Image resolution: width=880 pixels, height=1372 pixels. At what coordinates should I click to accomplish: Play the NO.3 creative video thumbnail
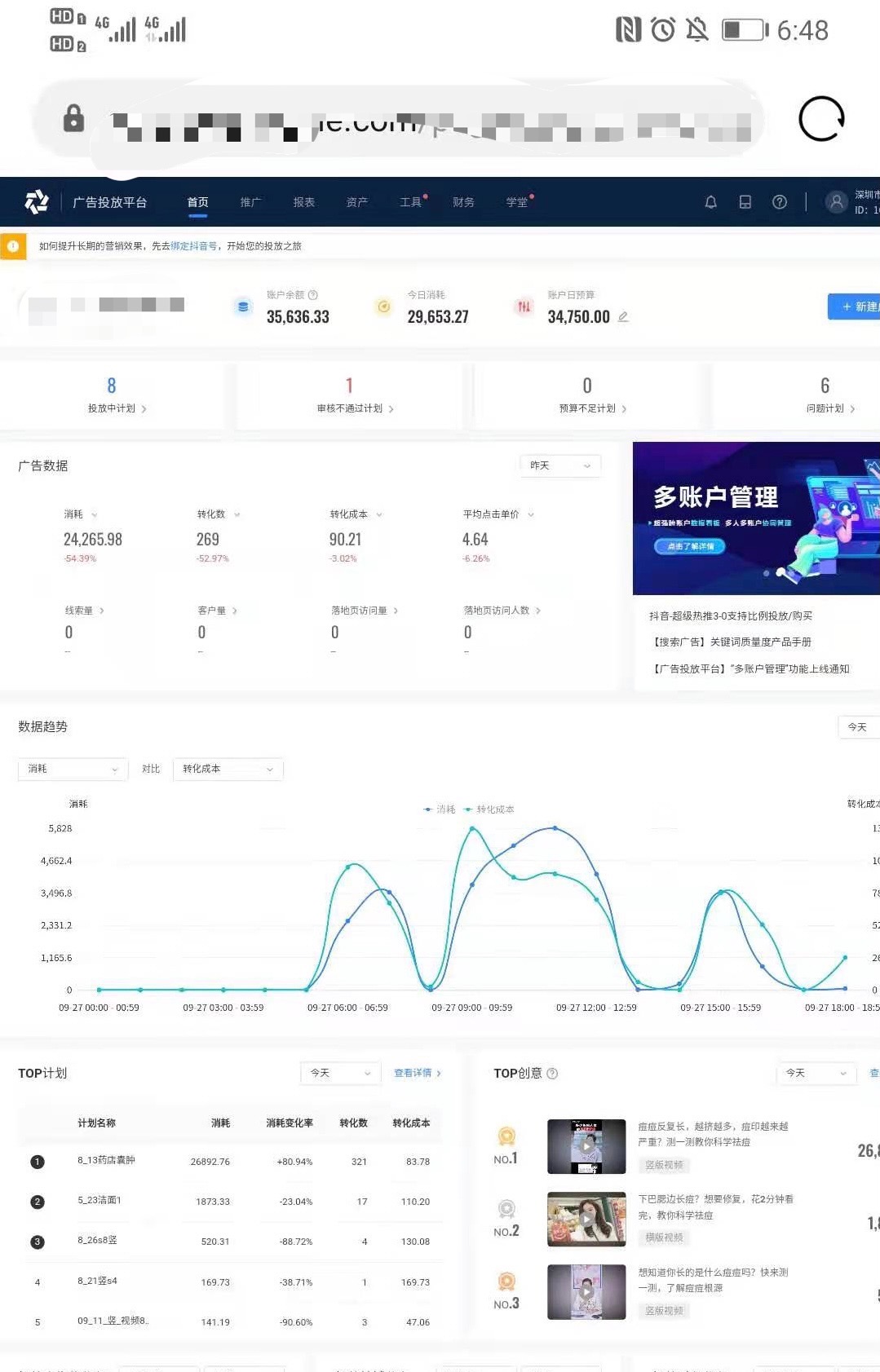[x=586, y=1292]
